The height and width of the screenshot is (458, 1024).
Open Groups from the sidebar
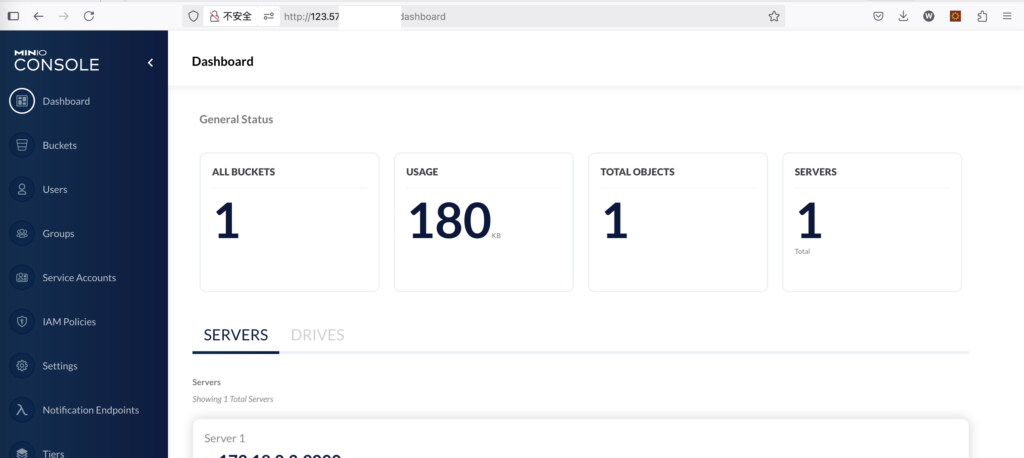[x=58, y=233]
